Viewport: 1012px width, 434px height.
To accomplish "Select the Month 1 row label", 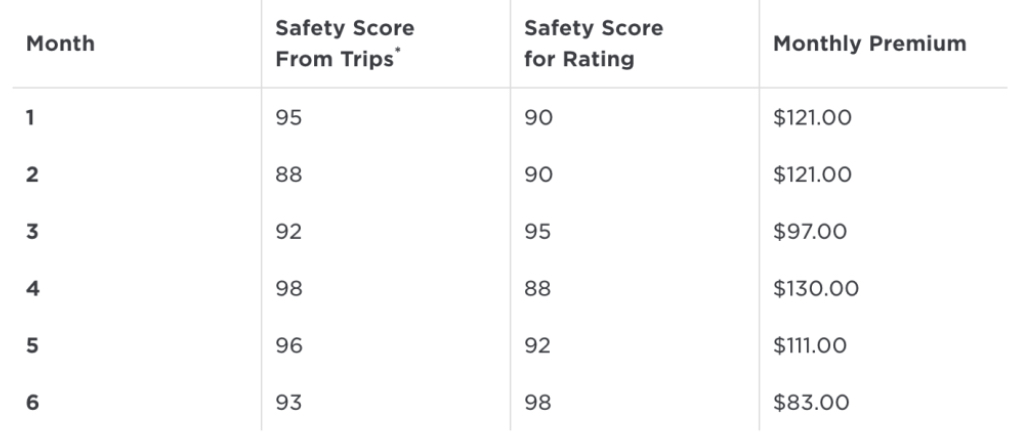I will click(30, 118).
